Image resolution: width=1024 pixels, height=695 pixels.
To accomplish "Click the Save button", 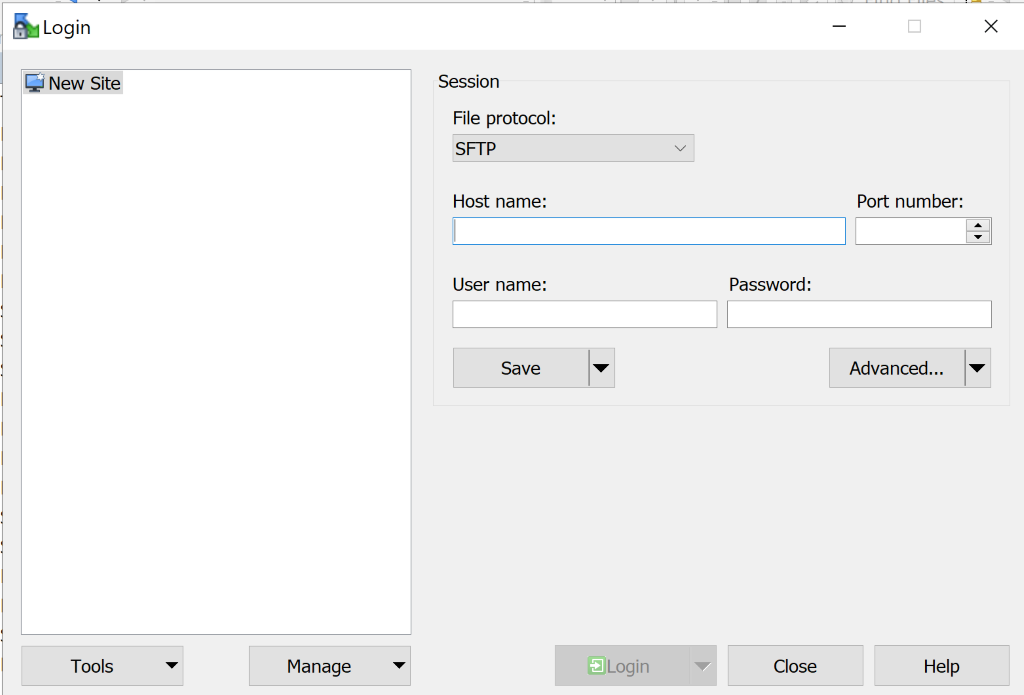I will [x=521, y=368].
